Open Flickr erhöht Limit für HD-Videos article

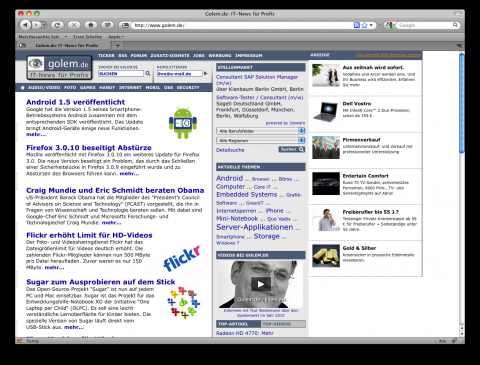(x=89, y=235)
